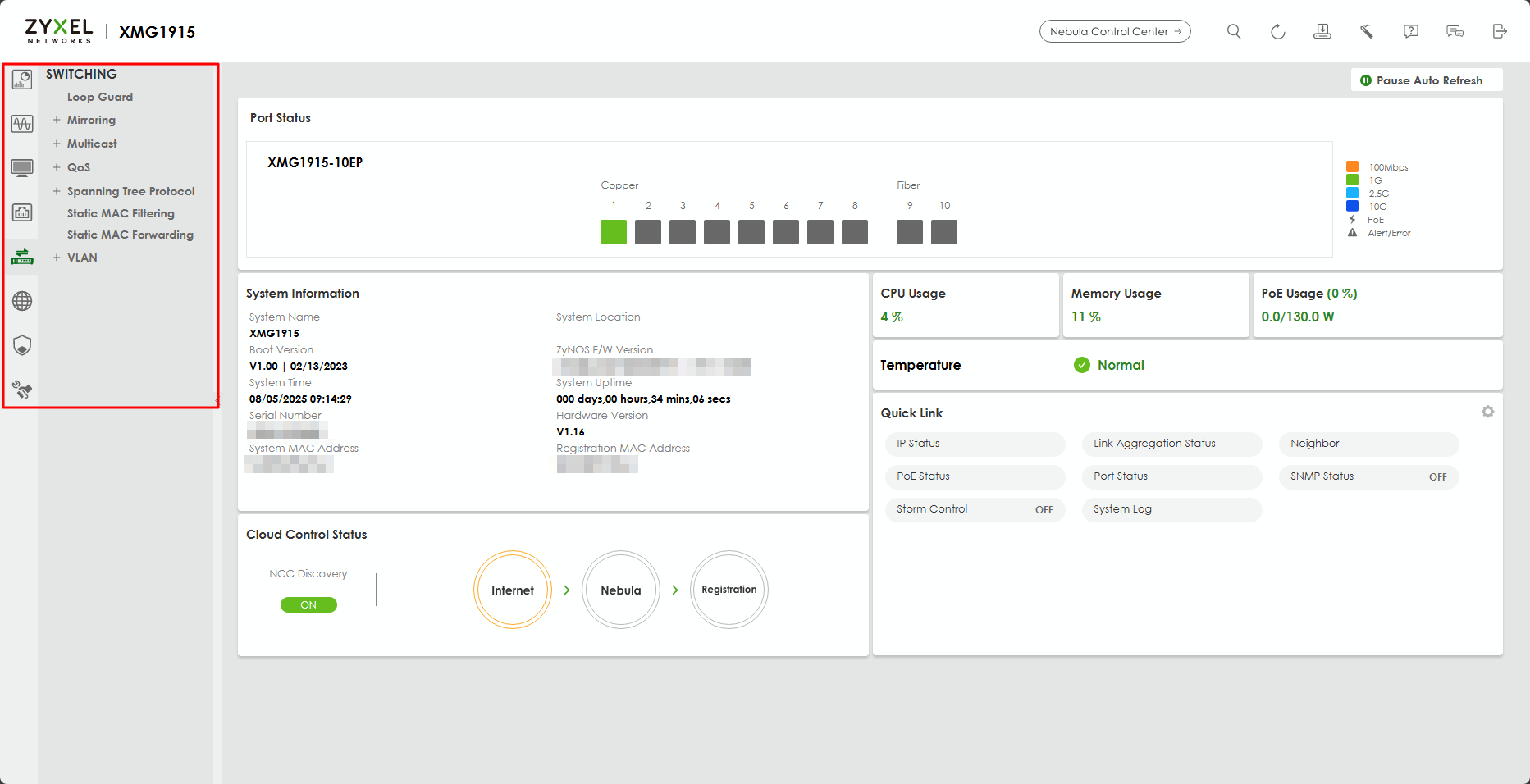This screenshot has height=784, width=1530.
Task: Click the orange 100Mbps legend swatch
Action: pyautogui.click(x=1352, y=166)
